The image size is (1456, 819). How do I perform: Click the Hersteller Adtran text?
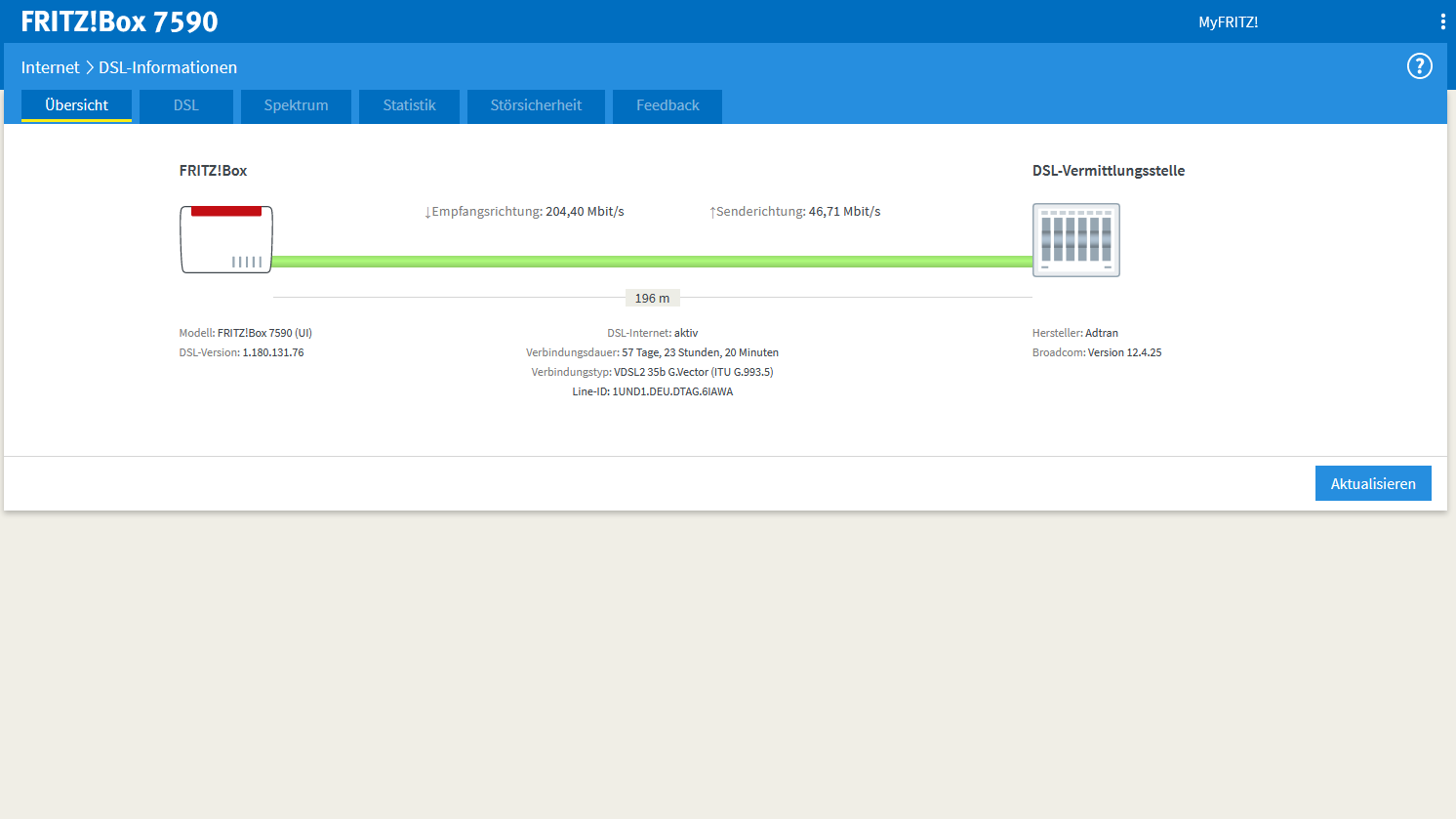[1075, 333]
